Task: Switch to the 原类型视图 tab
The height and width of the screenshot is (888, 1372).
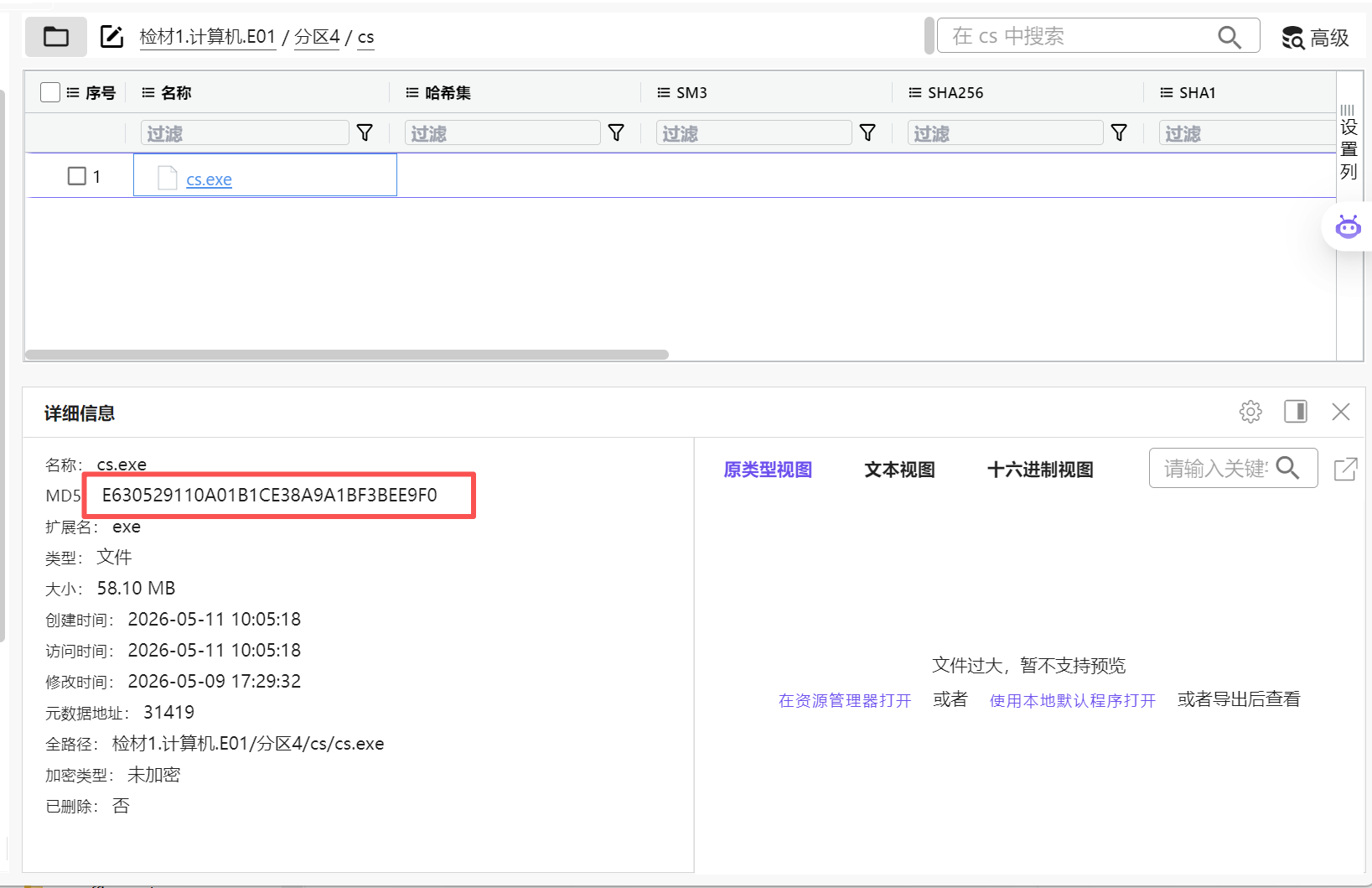Action: 768,470
